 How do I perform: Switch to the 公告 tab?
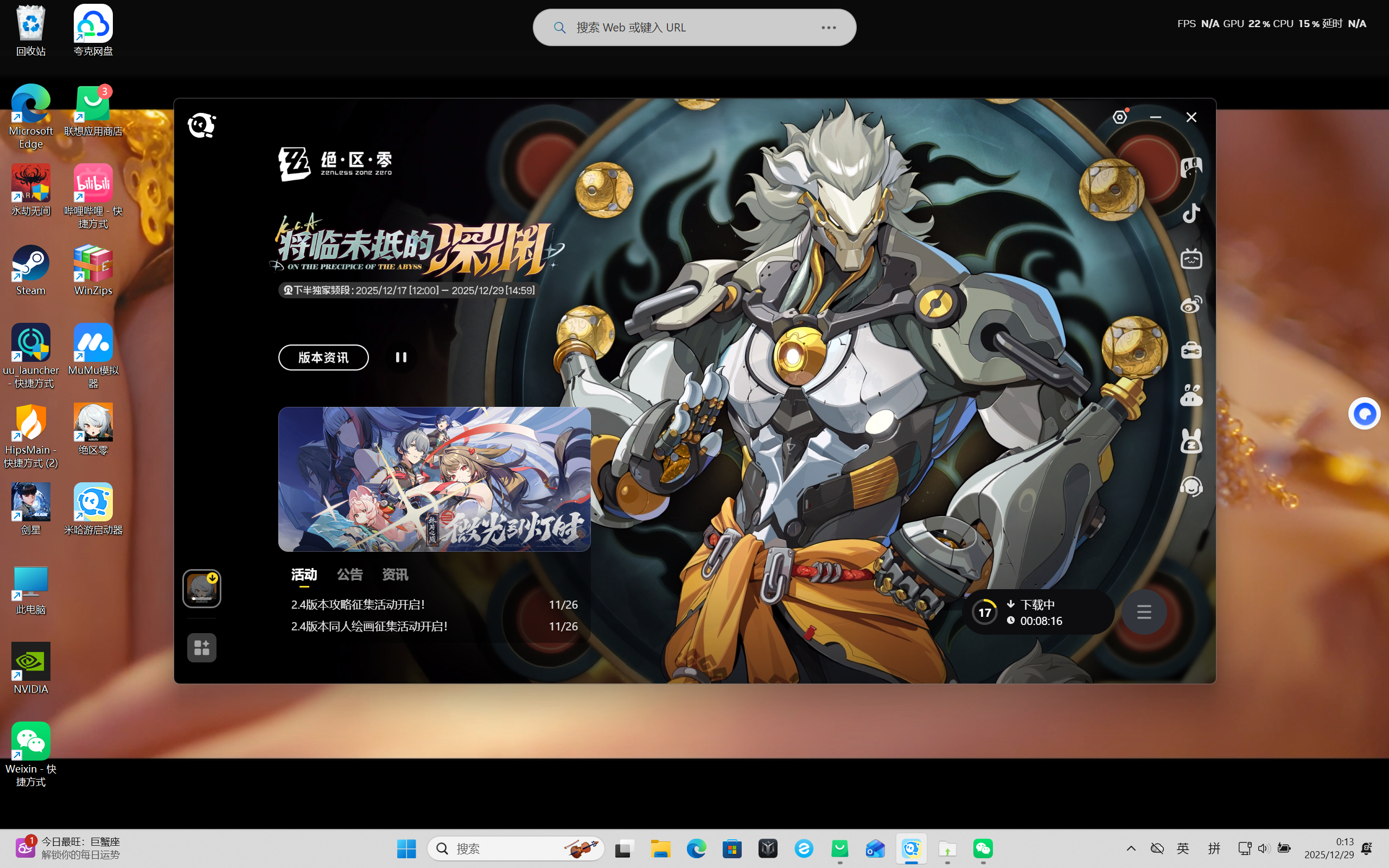coord(349,575)
